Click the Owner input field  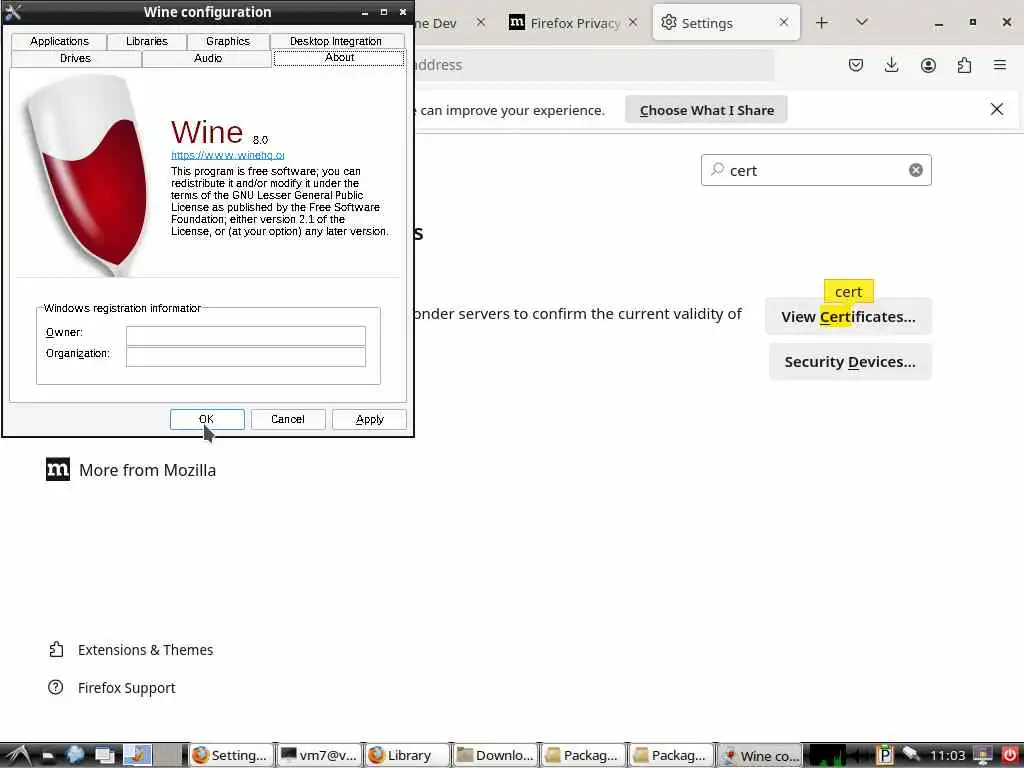246,336
